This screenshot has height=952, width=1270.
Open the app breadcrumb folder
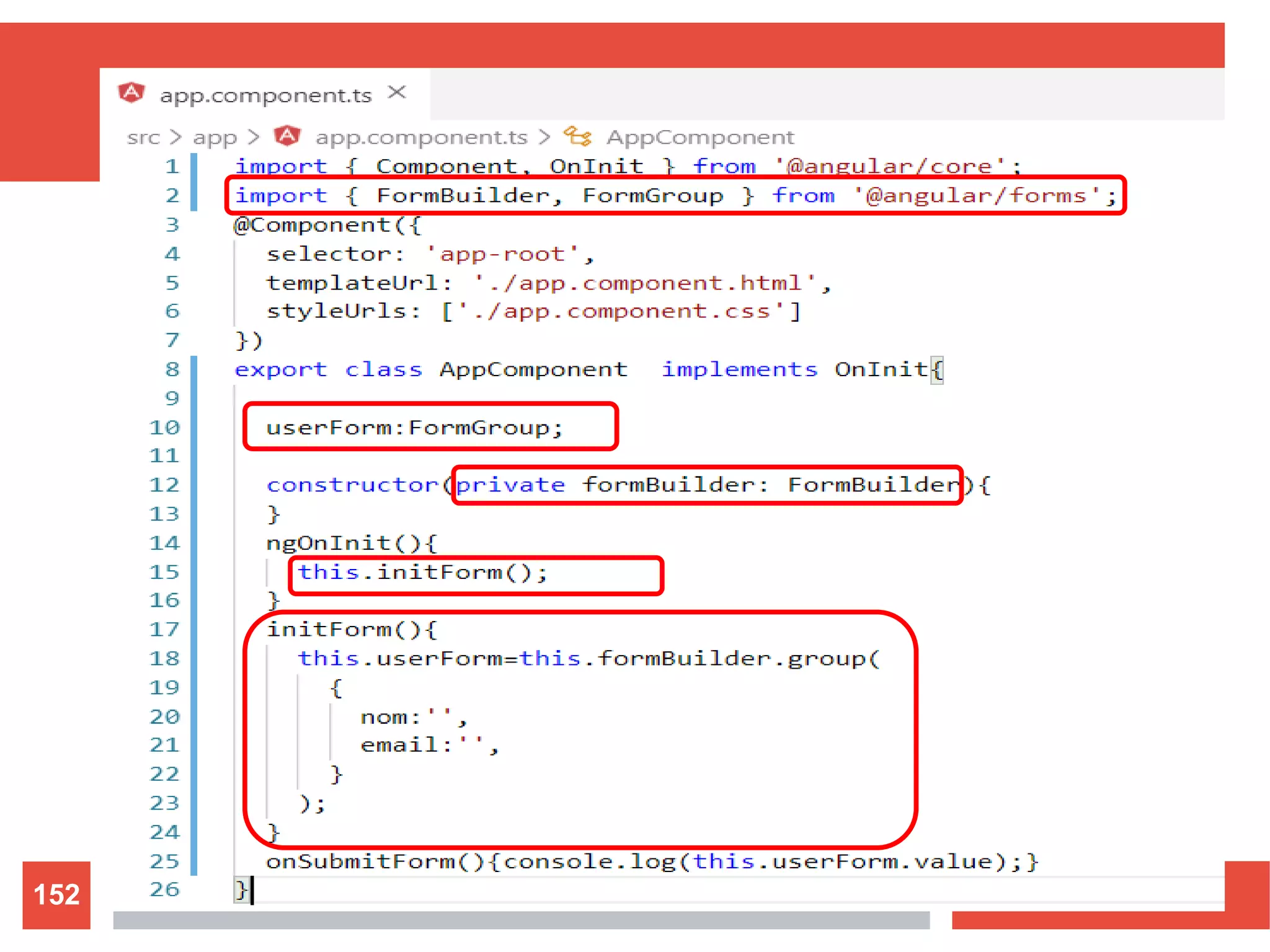coord(215,137)
